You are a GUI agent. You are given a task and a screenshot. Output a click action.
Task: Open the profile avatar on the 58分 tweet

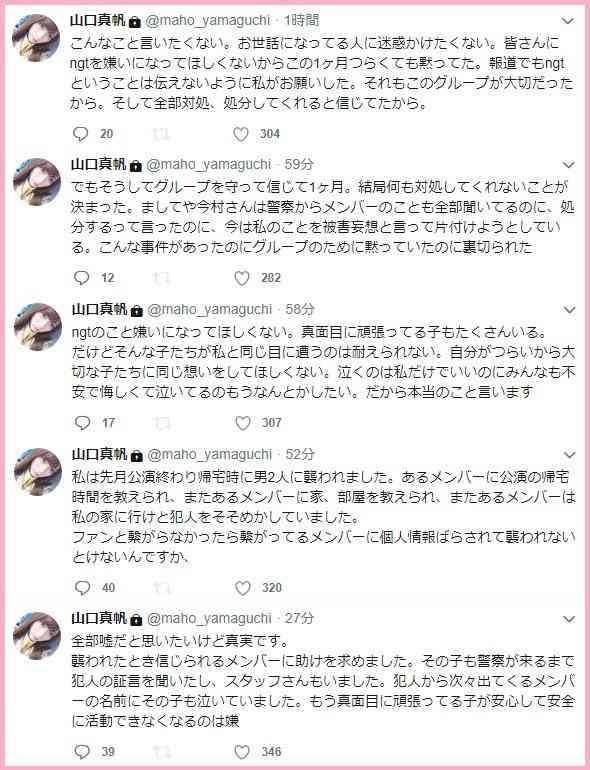(x=37, y=327)
